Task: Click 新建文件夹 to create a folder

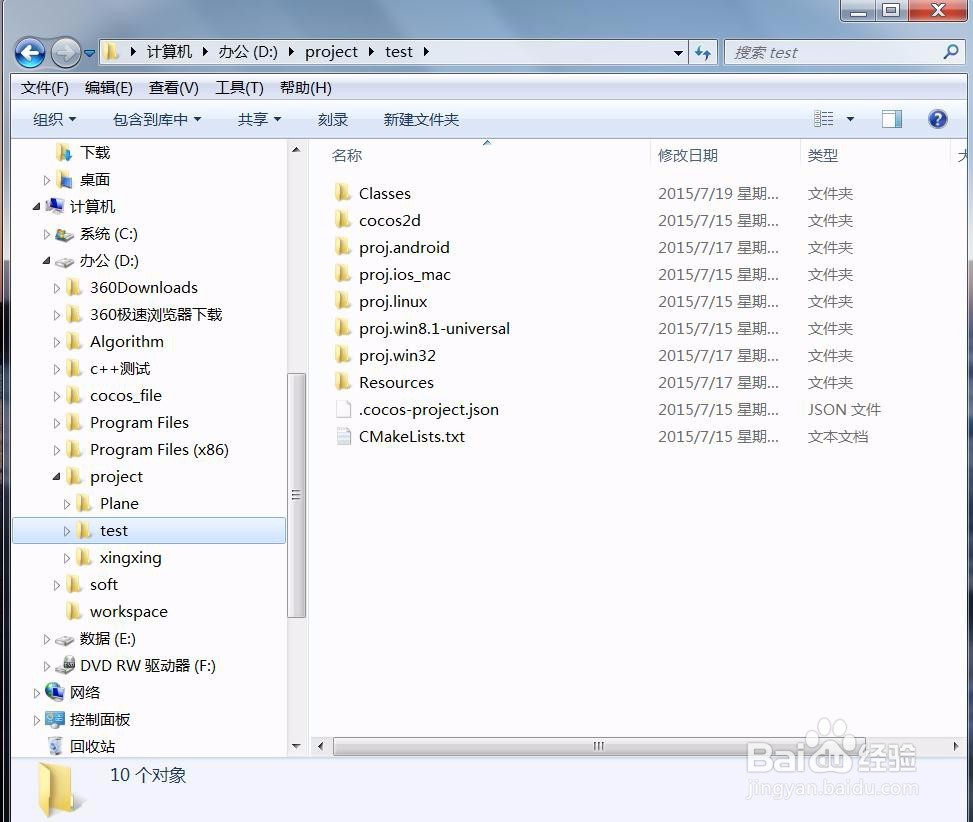Action: tap(421, 119)
